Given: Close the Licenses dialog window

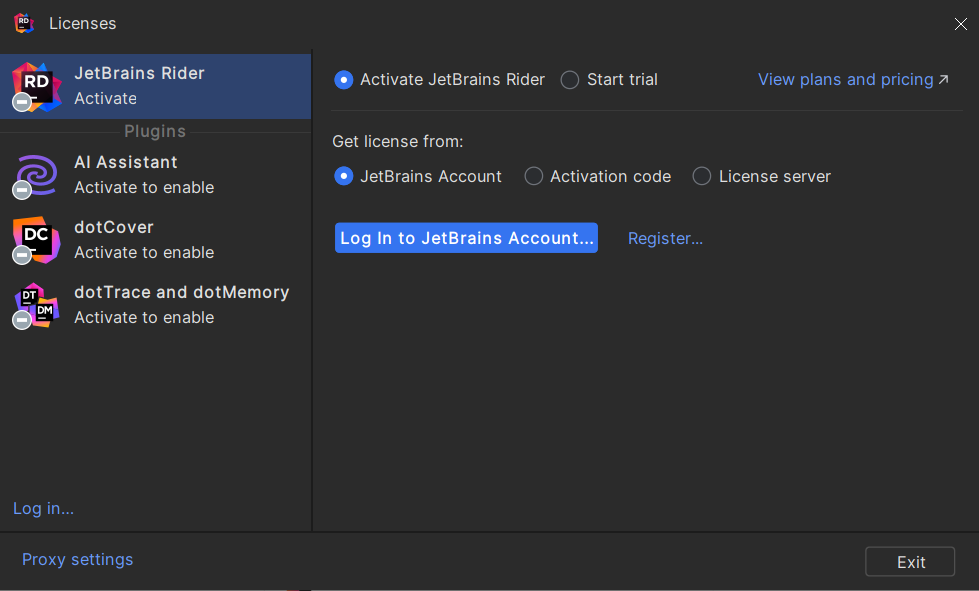Looking at the screenshot, I should 960,24.
